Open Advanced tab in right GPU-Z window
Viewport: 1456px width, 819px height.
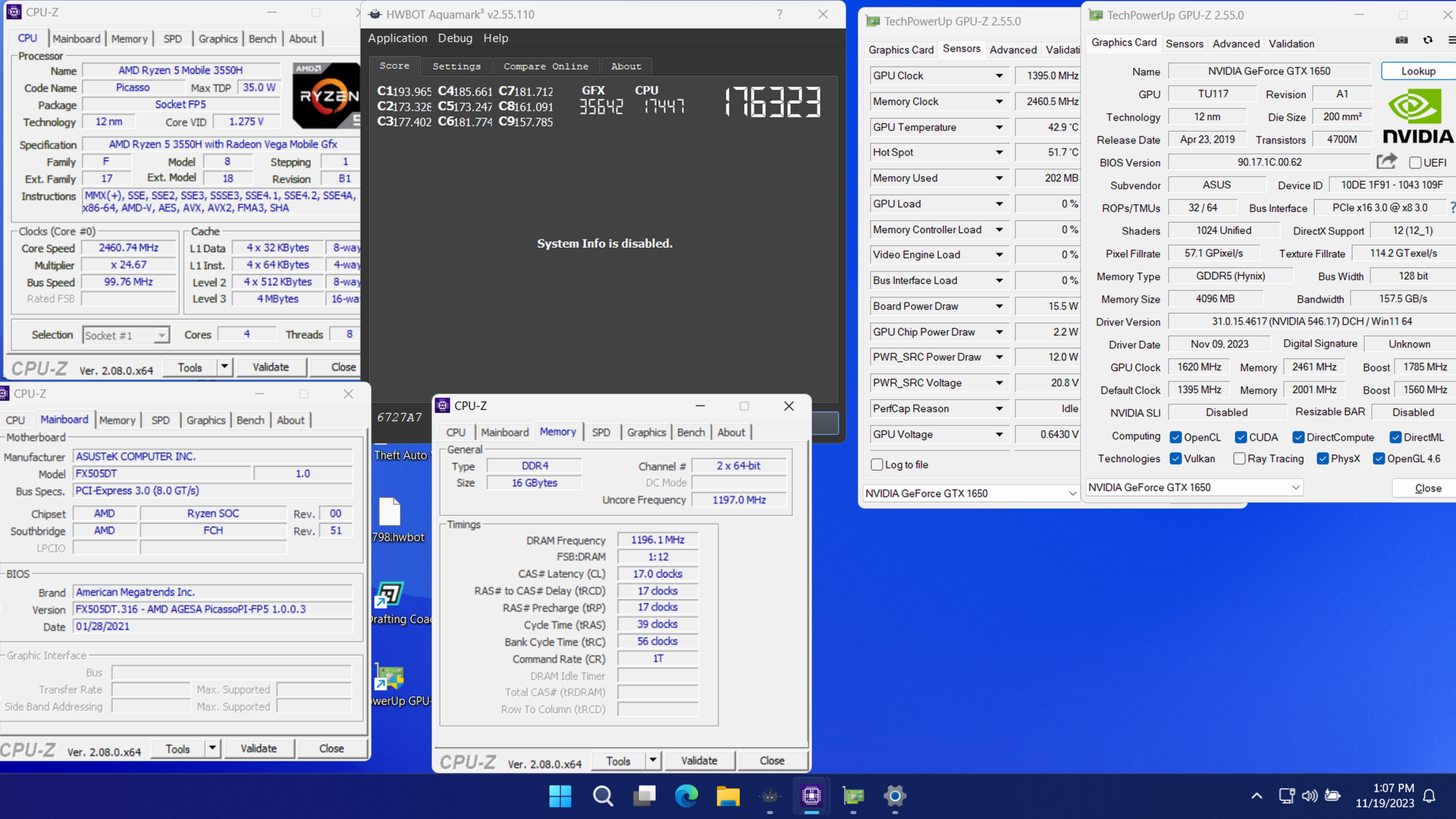[1235, 44]
